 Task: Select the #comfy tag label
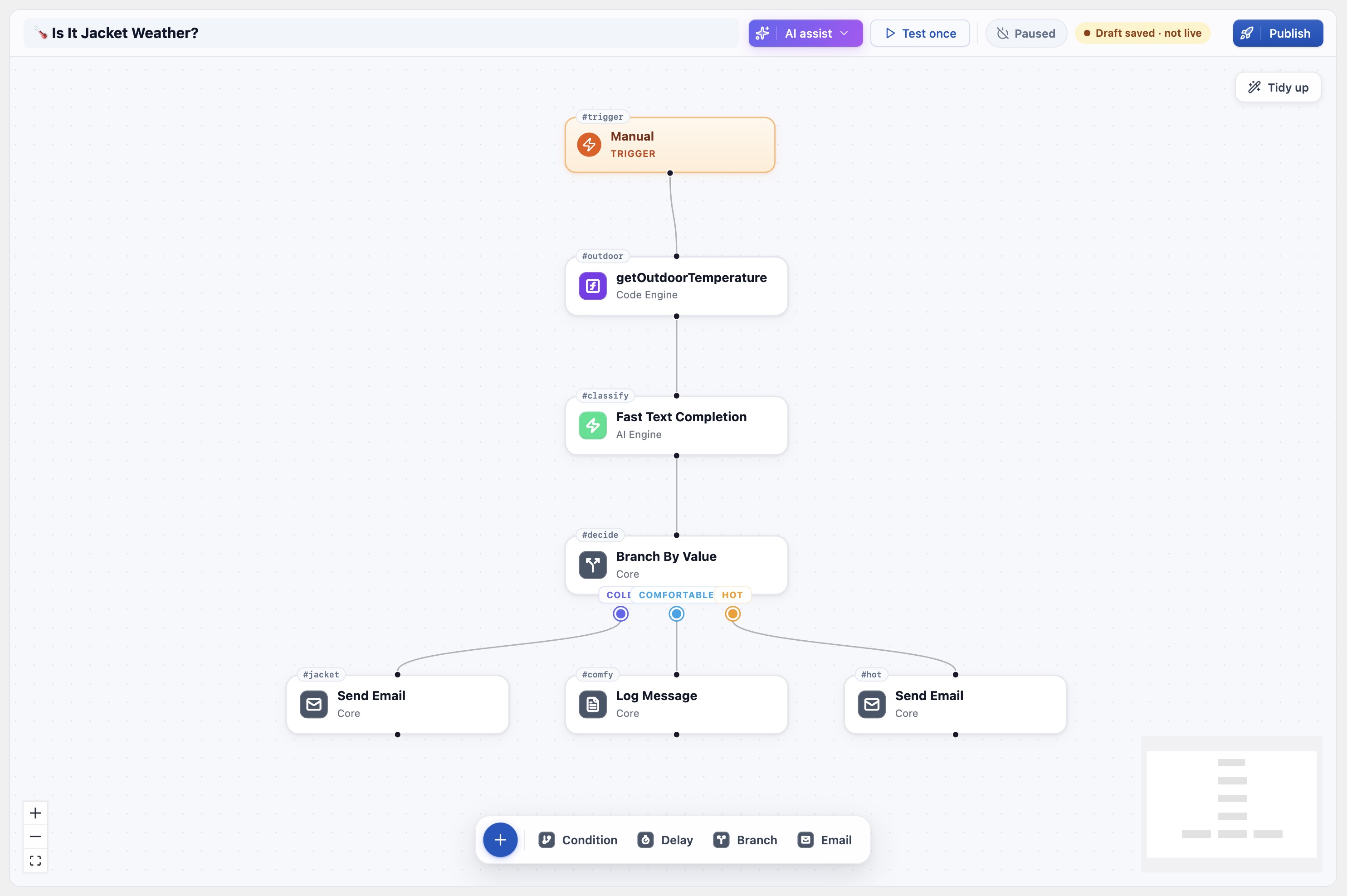[x=597, y=674]
